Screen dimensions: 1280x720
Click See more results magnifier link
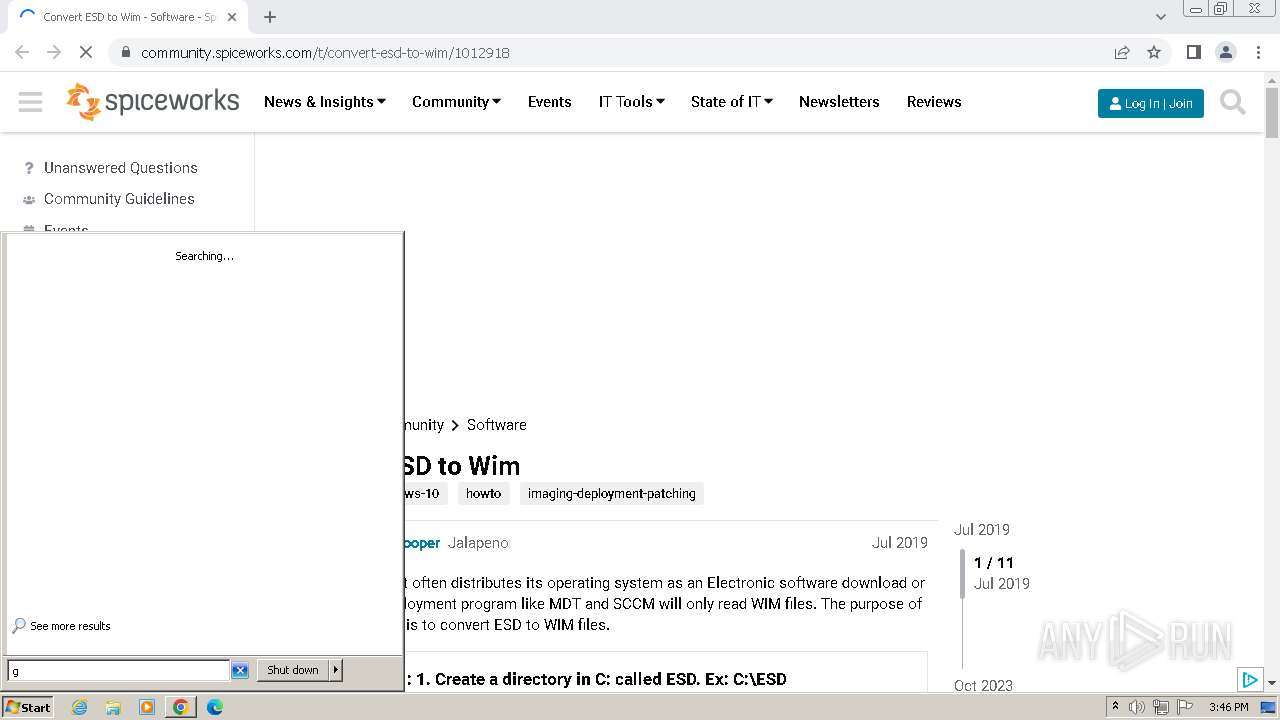tap(61, 626)
